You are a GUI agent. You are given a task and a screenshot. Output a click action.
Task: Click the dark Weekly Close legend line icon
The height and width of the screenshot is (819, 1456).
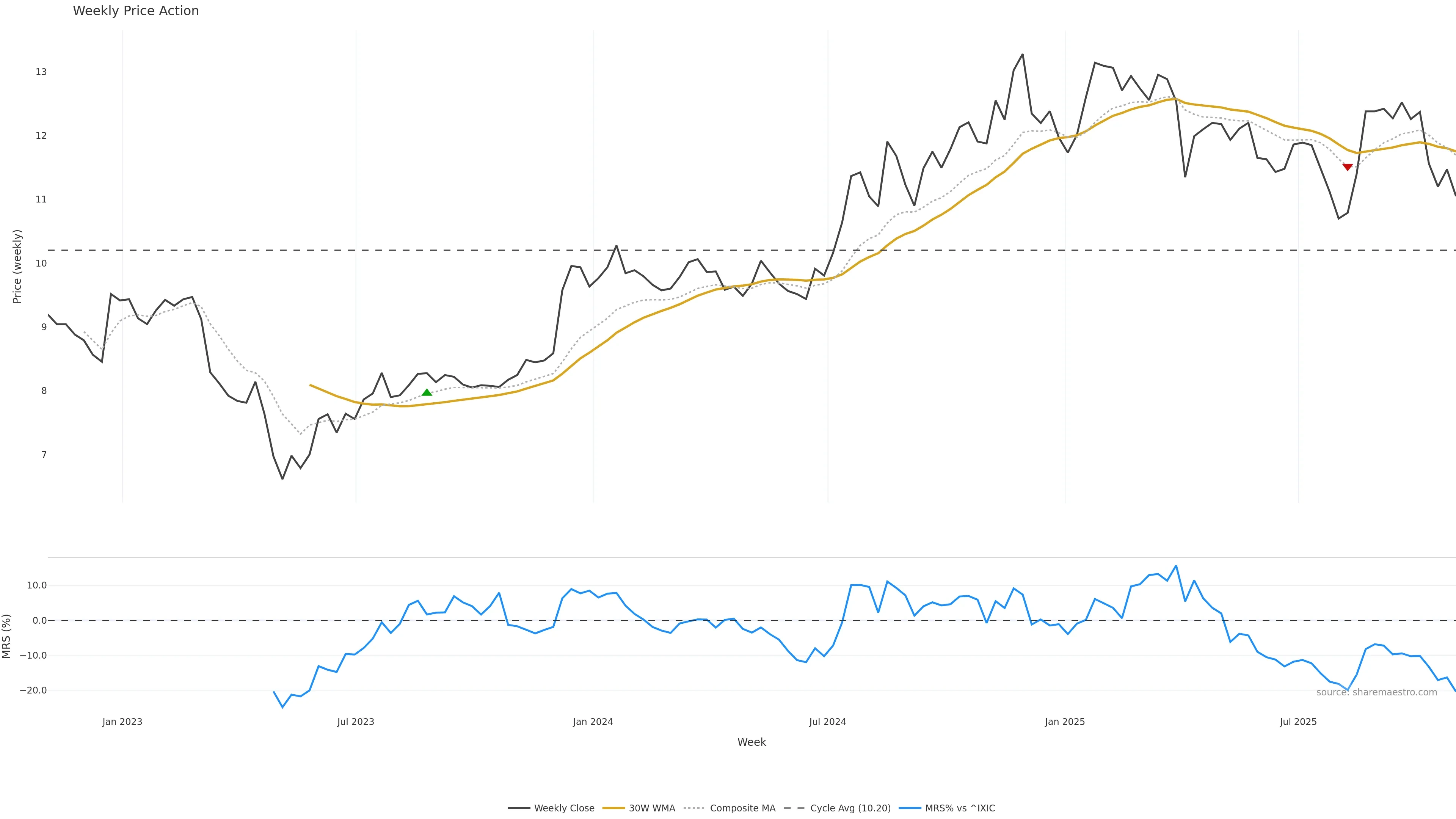click(x=518, y=808)
